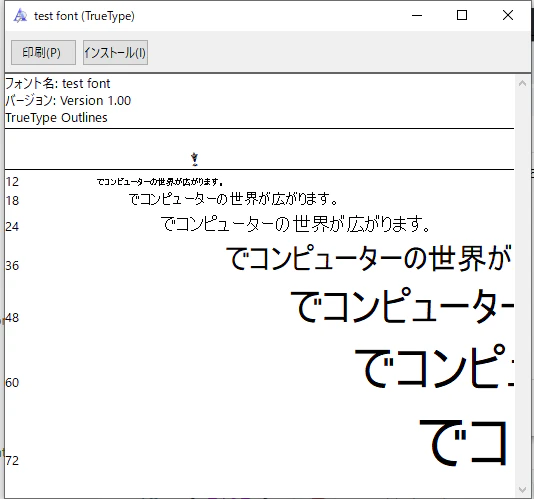Click the 18-point sample sentence
534x499 pixels.
(233, 199)
